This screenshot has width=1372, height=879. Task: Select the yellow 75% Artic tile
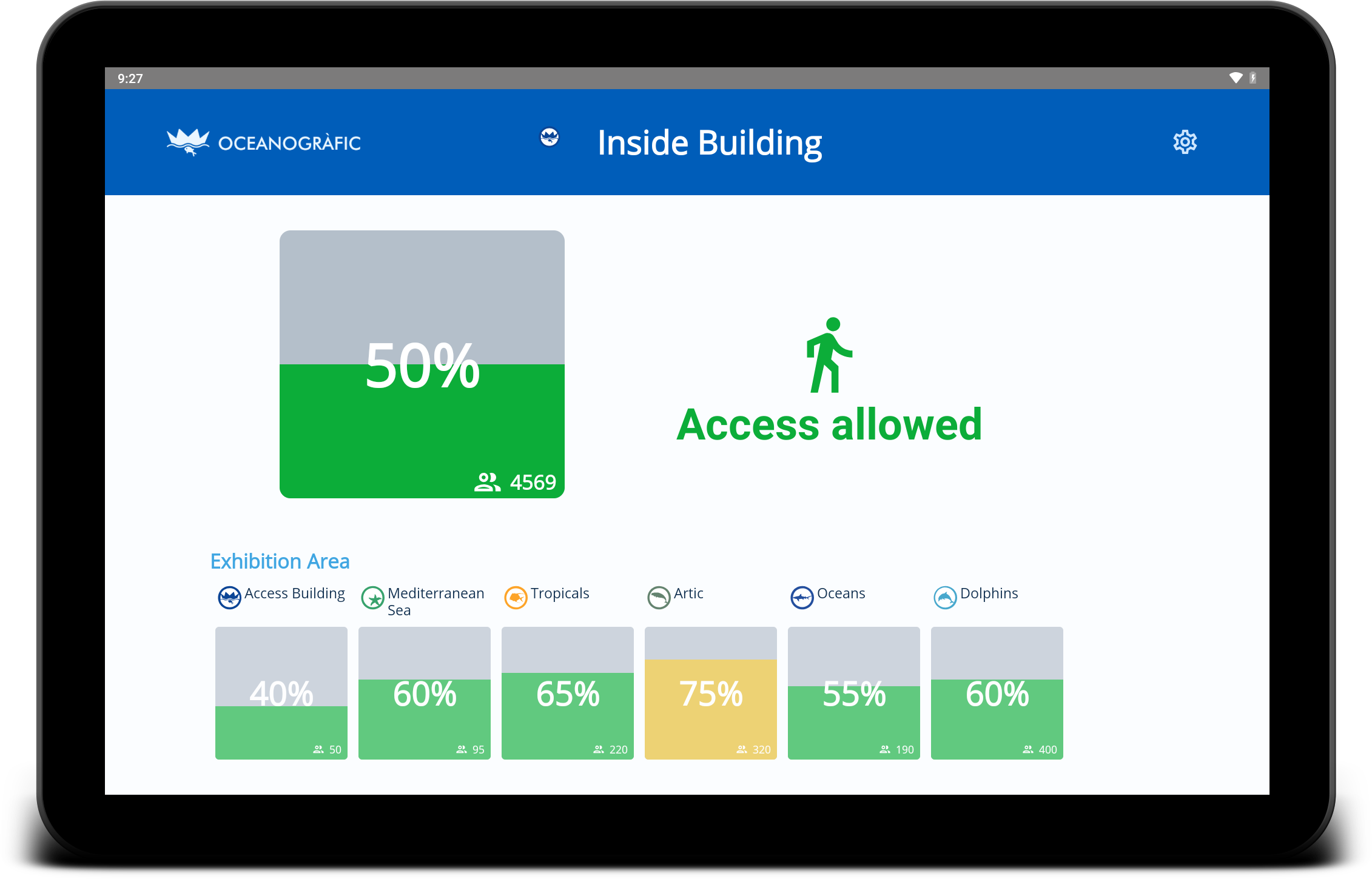click(x=711, y=693)
